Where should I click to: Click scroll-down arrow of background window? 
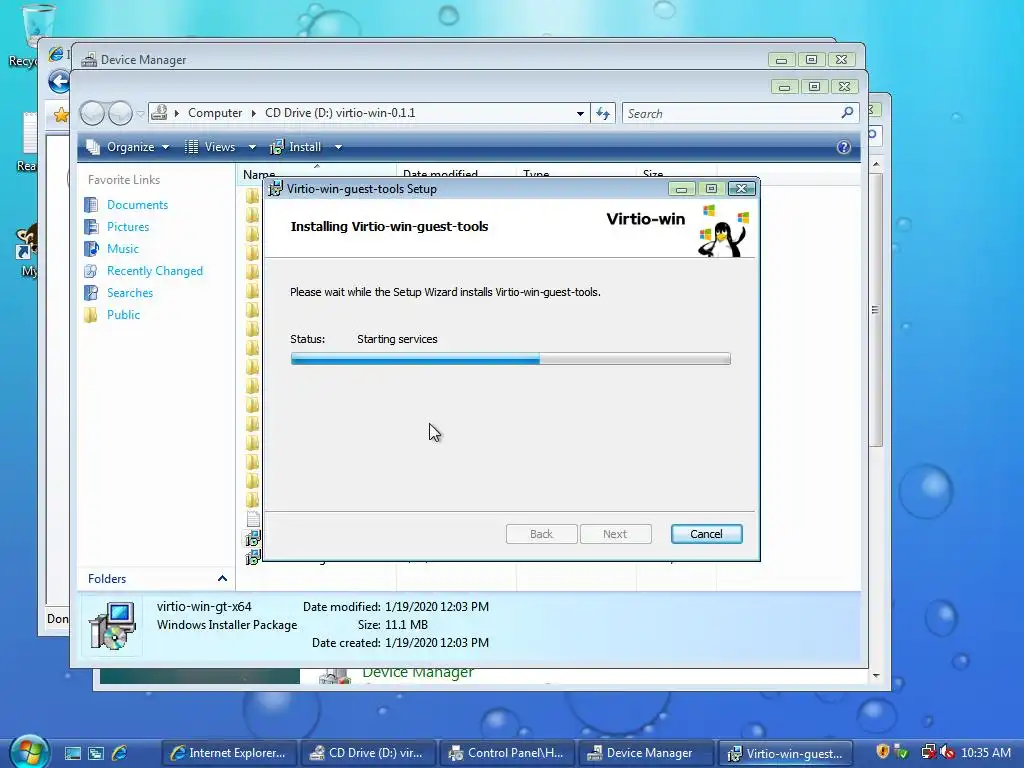(876, 676)
